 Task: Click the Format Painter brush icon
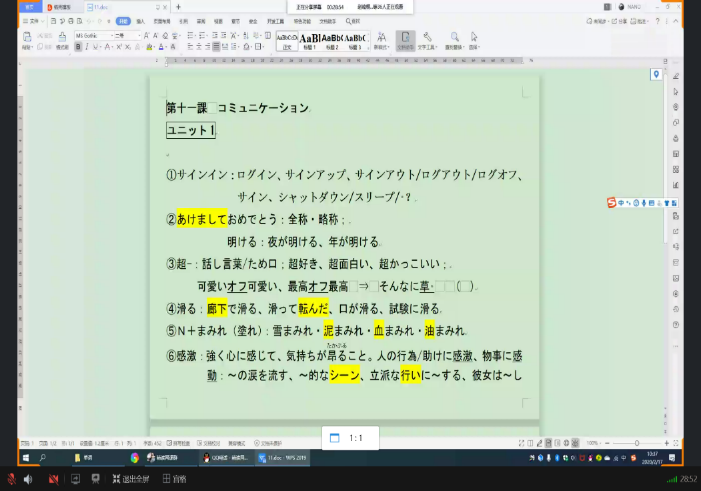click(x=62, y=41)
